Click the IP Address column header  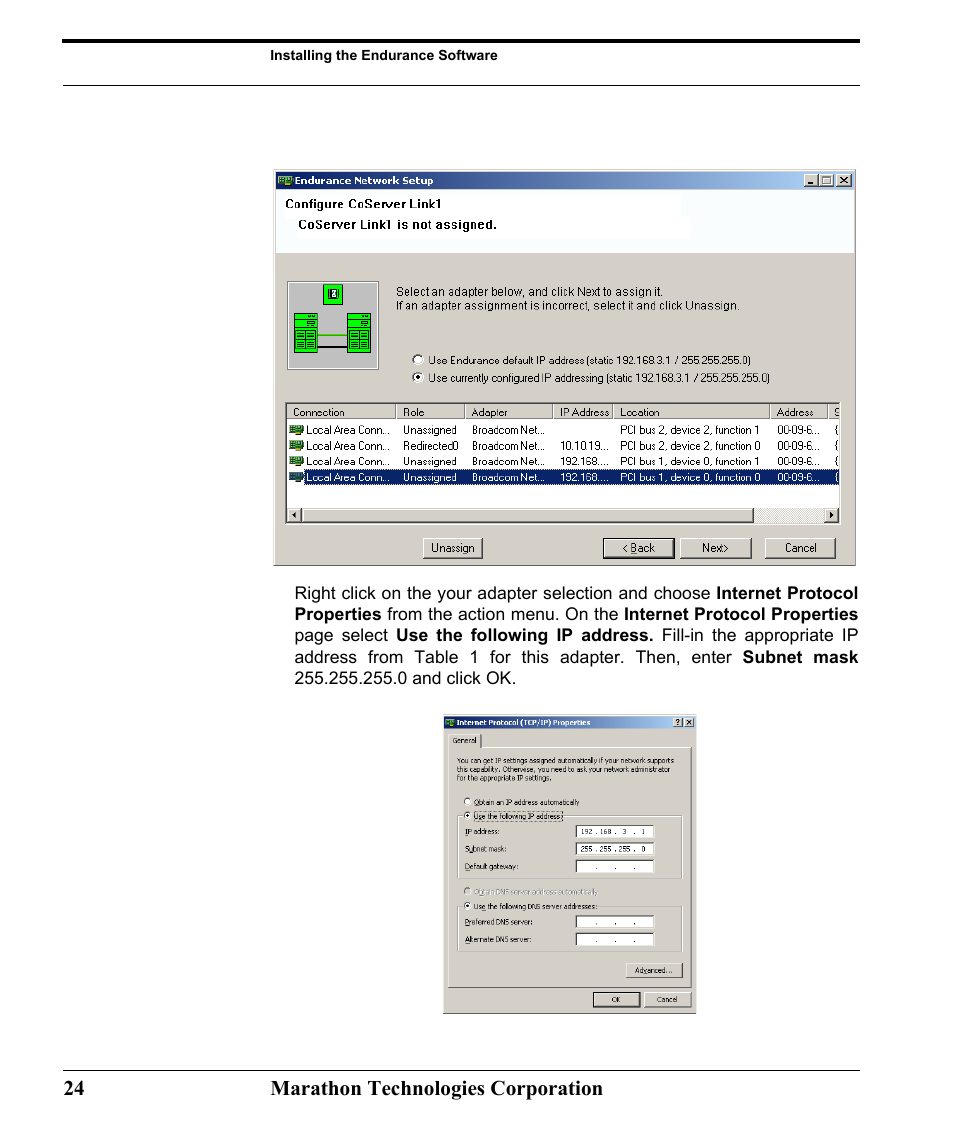(583, 412)
